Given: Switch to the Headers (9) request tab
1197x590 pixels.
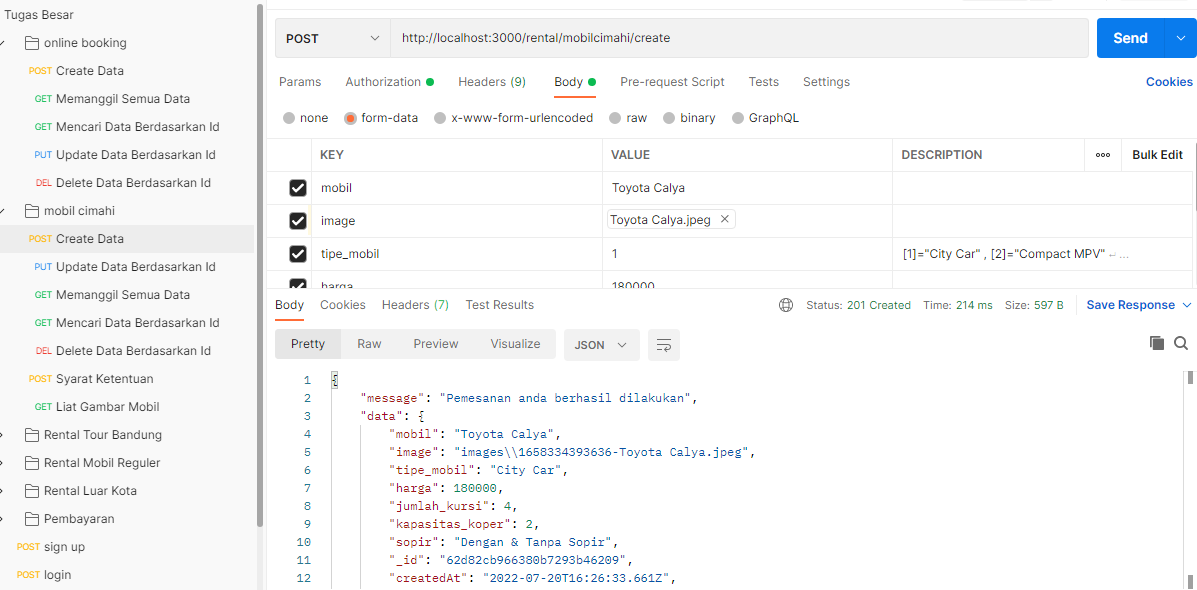Looking at the screenshot, I should pos(491,82).
